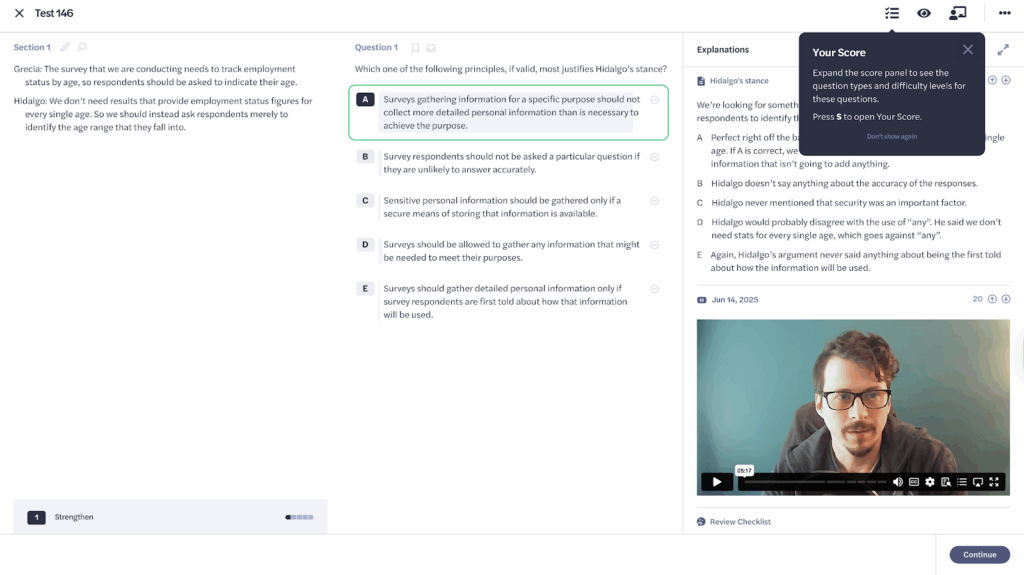The height and width of the screenshot is (575, 1024).
Task: Click the notes icon next to Question 1
Action: click(431, 48)
